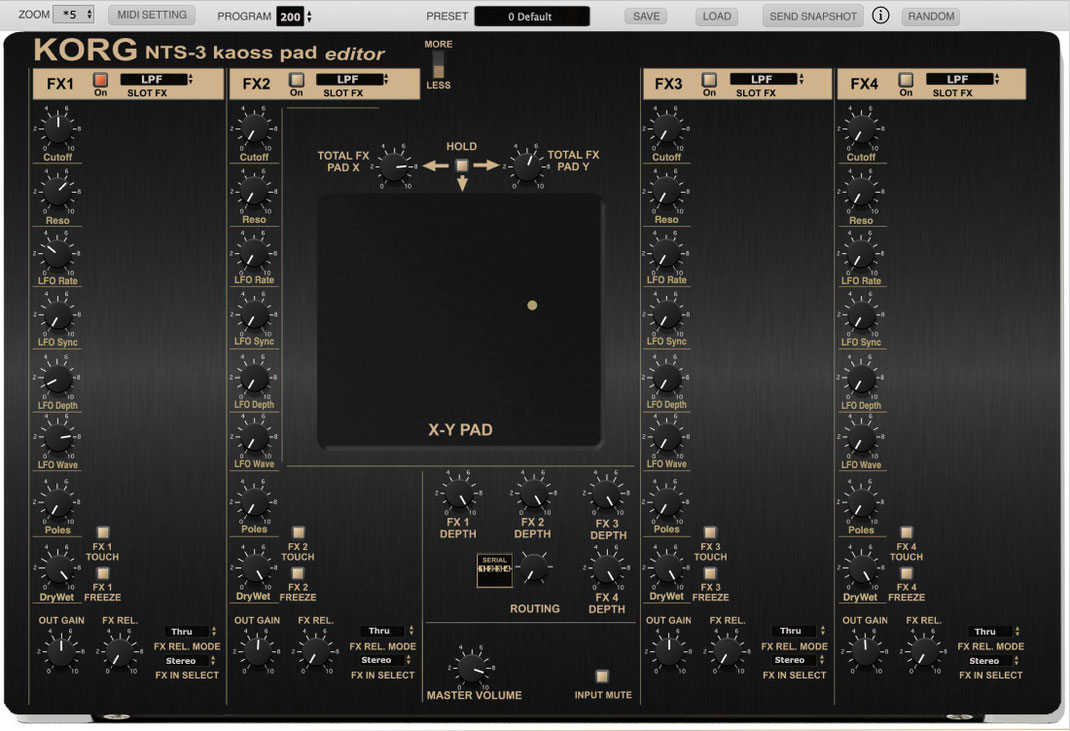Toggle FX 4 TOUCH button
Screen dimensions: 1070x731
pos(906,532)
